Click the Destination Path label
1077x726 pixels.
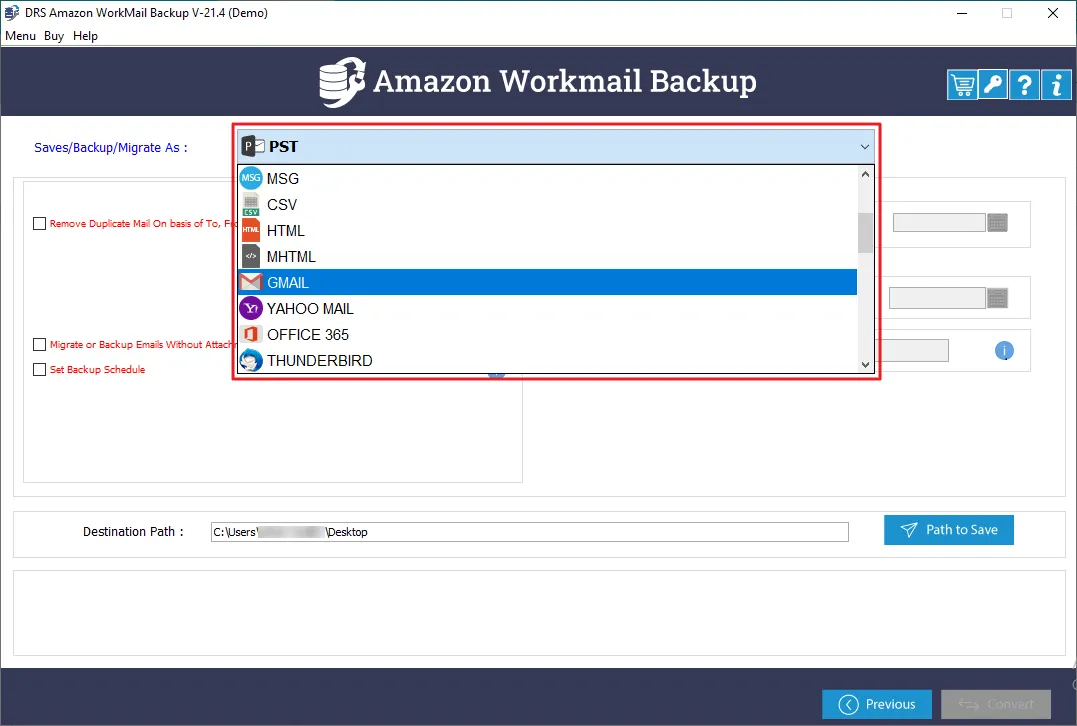click(133, 532)
